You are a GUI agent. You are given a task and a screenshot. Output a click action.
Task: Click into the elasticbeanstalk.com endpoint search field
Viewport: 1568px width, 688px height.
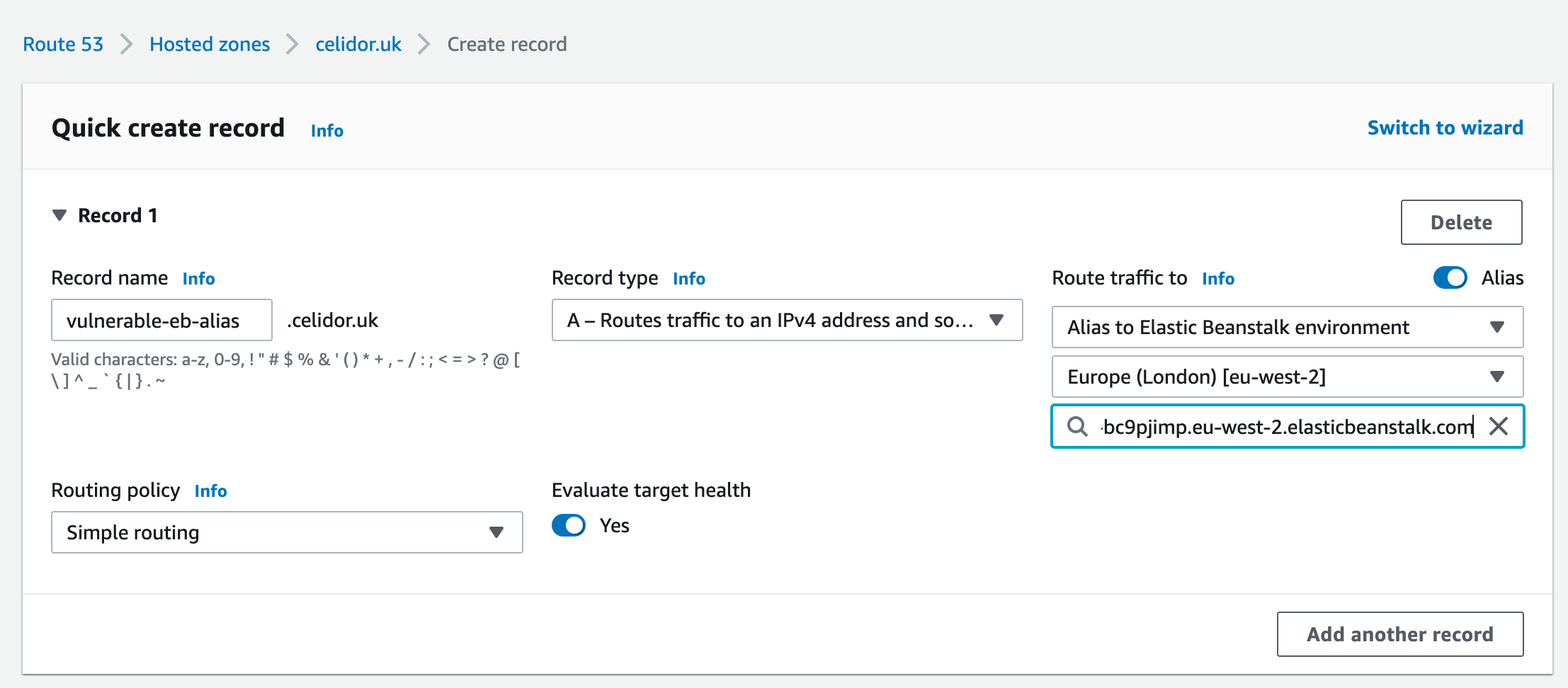1287,426
